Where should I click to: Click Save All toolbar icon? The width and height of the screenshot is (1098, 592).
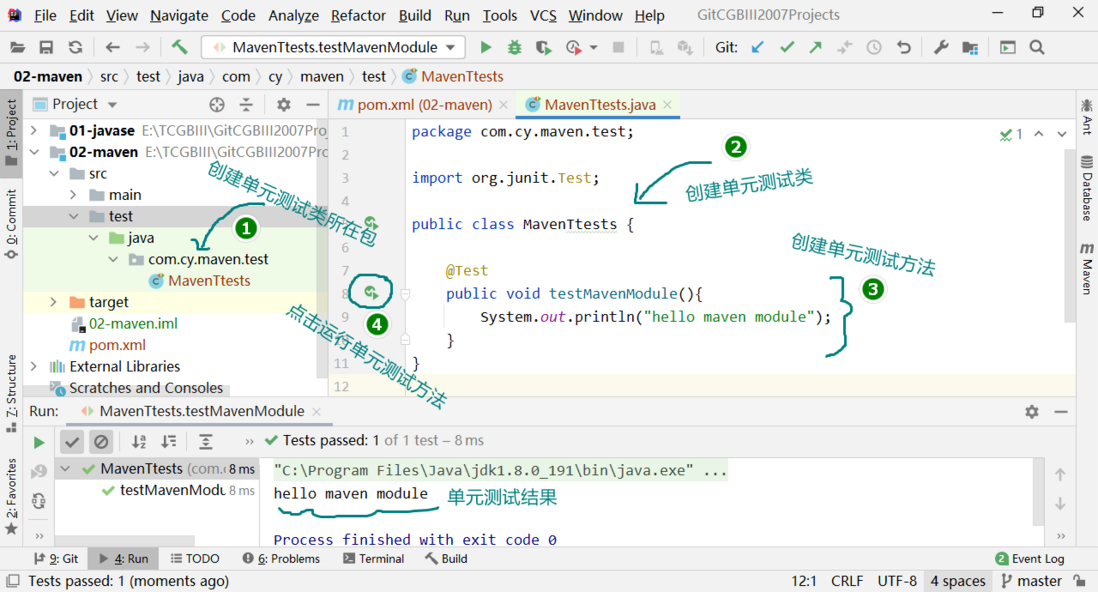point(46,48)
